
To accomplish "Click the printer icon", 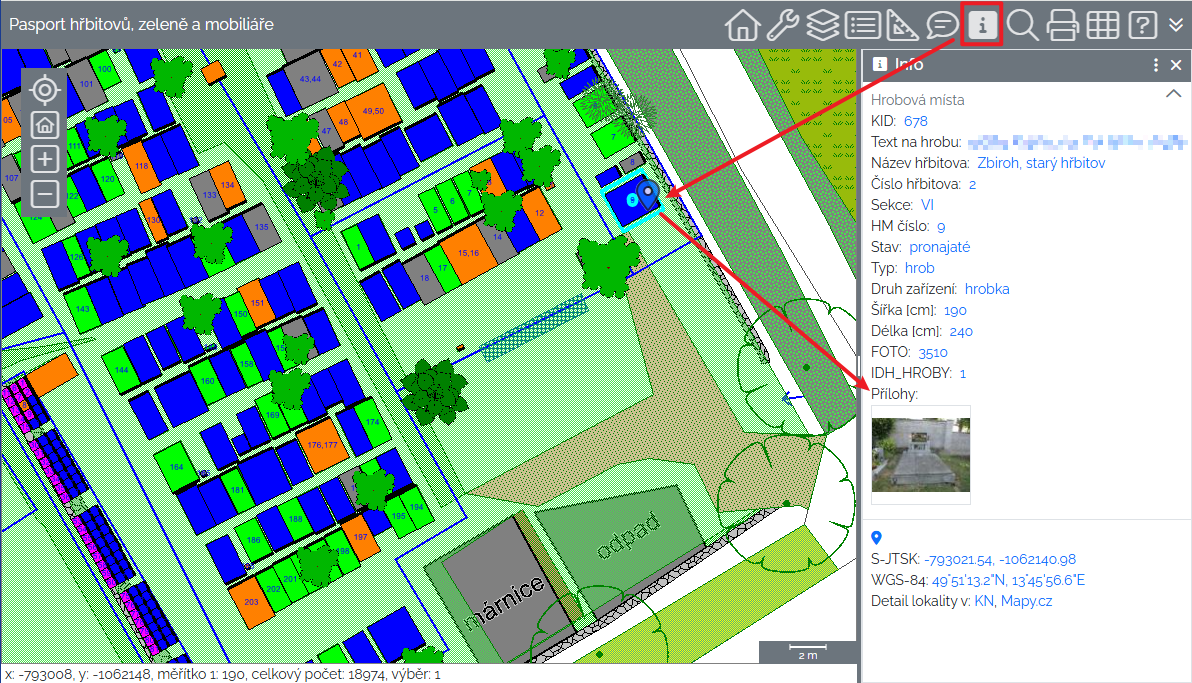I will pos(1062,25).
